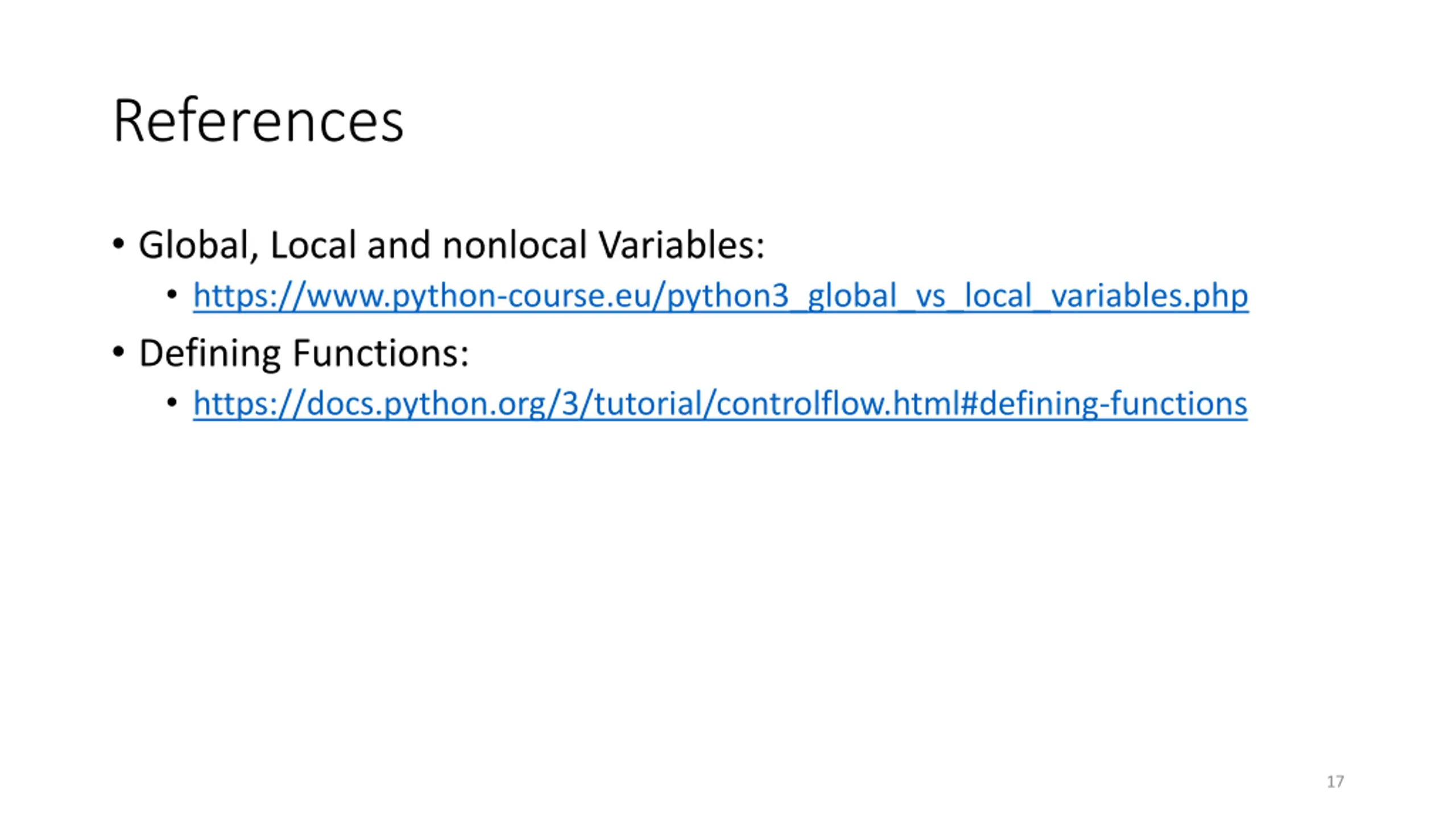Viewport: 1456px width, 819px height.
Task: Click the sub-bullet dot before the docs.python.org link
Action: tap(172, 403)
